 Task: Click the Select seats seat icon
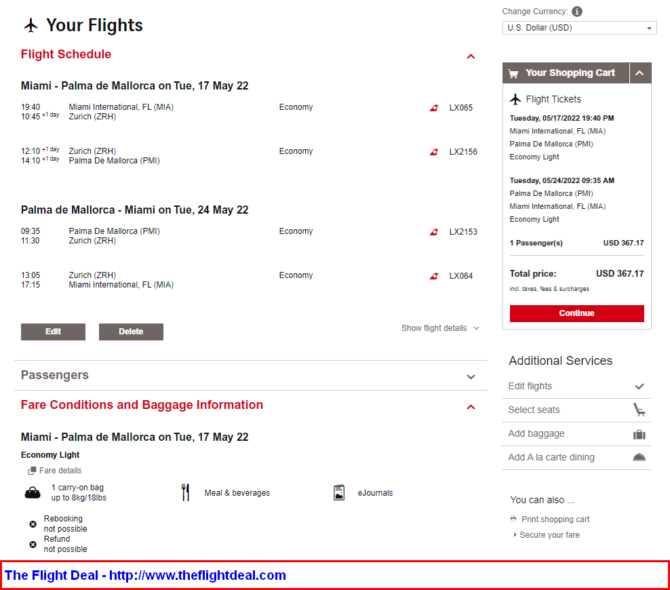(639, 410)
